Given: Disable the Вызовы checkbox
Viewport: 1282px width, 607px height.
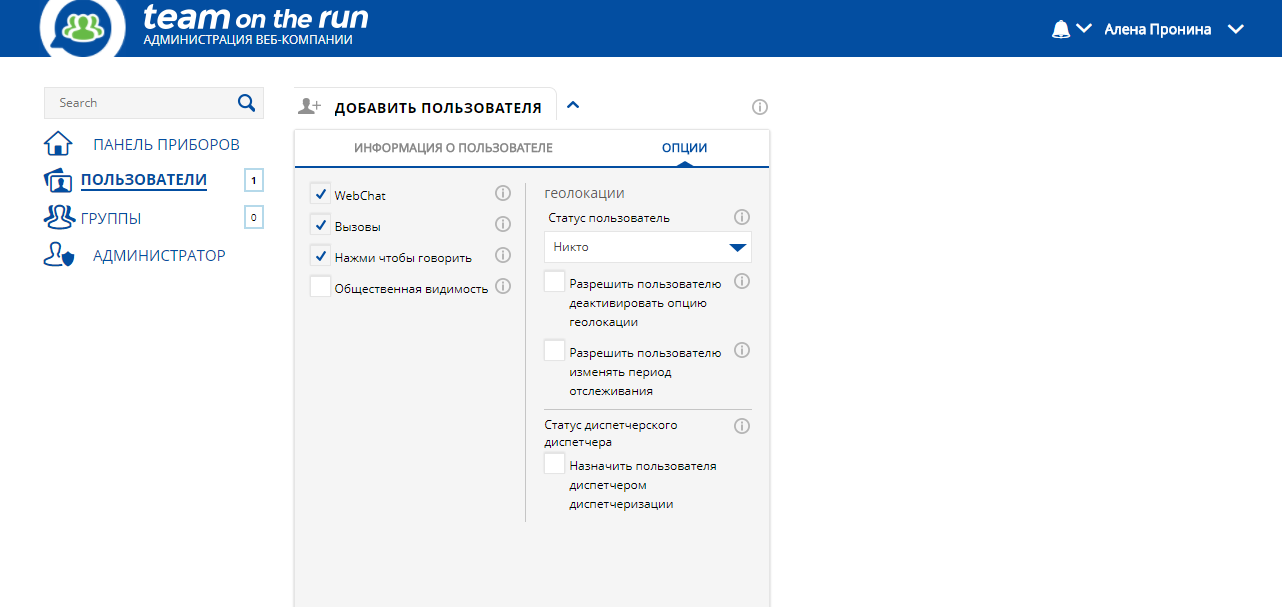Looking at the screenshot, I should (x=320, y=224).
